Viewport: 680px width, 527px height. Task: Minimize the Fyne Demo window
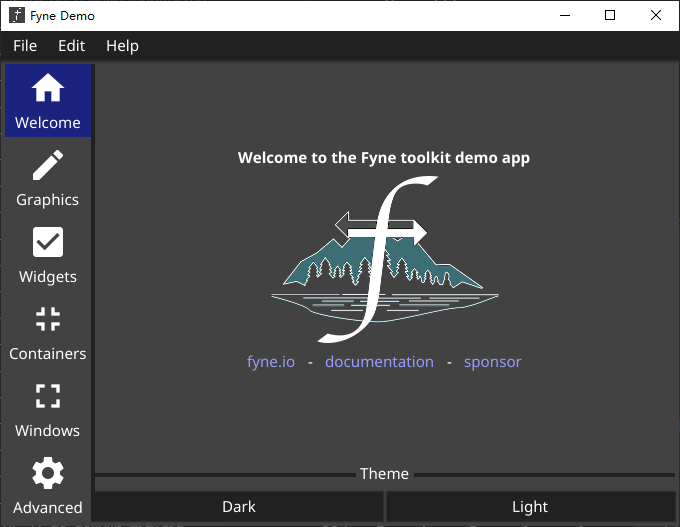565,16
